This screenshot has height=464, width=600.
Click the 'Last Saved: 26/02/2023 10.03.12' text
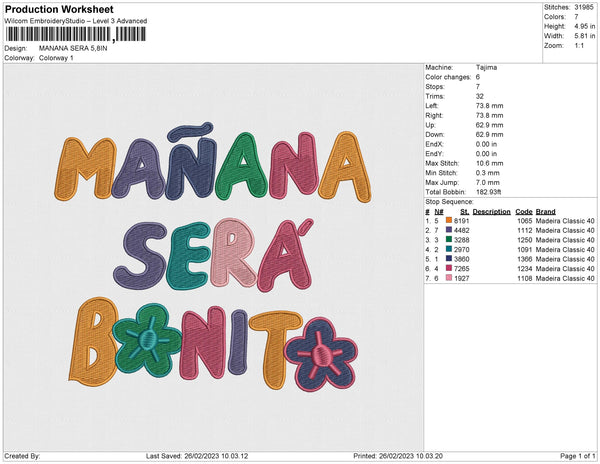pos(197,456)
